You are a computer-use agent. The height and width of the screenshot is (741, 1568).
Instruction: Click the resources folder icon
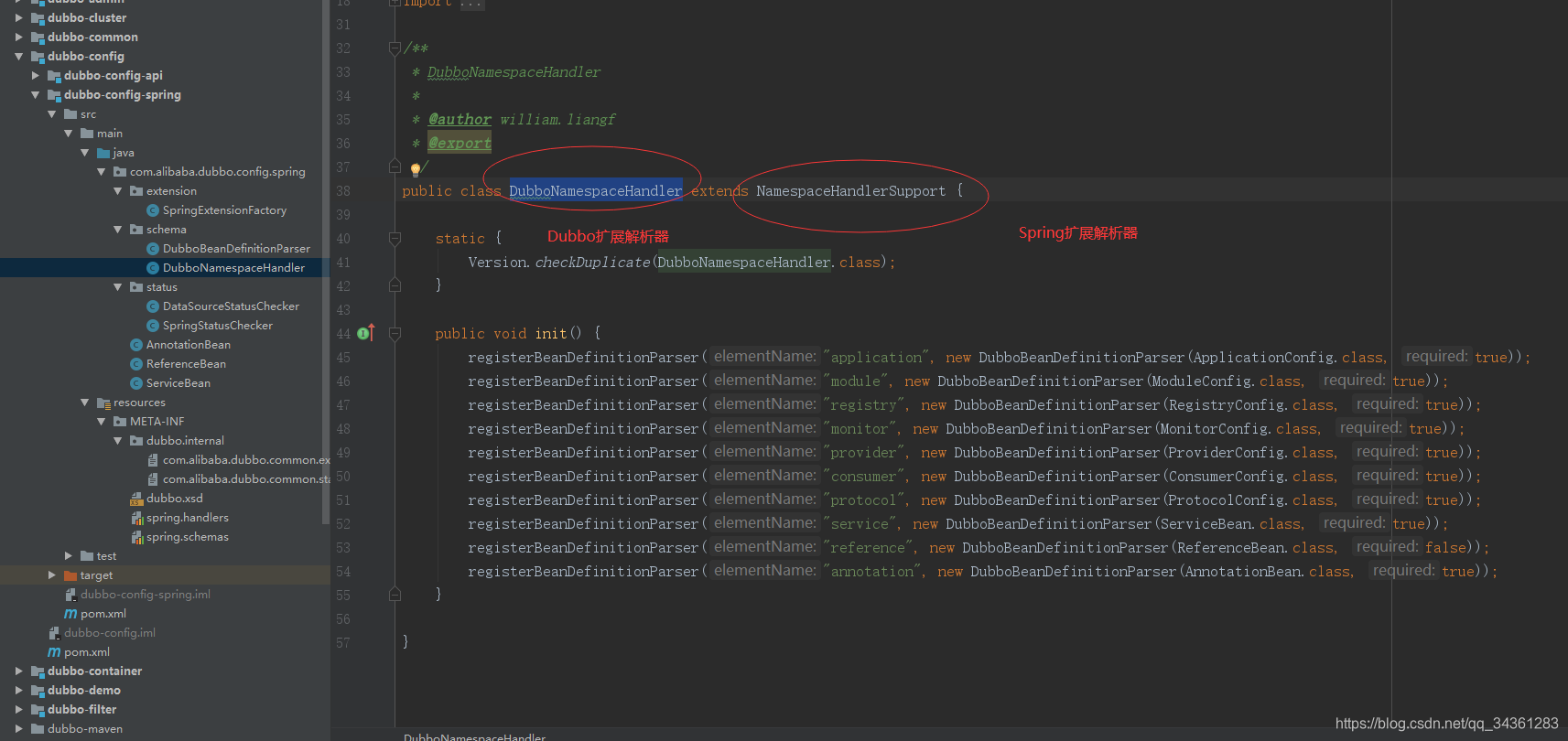click(103, 403)
